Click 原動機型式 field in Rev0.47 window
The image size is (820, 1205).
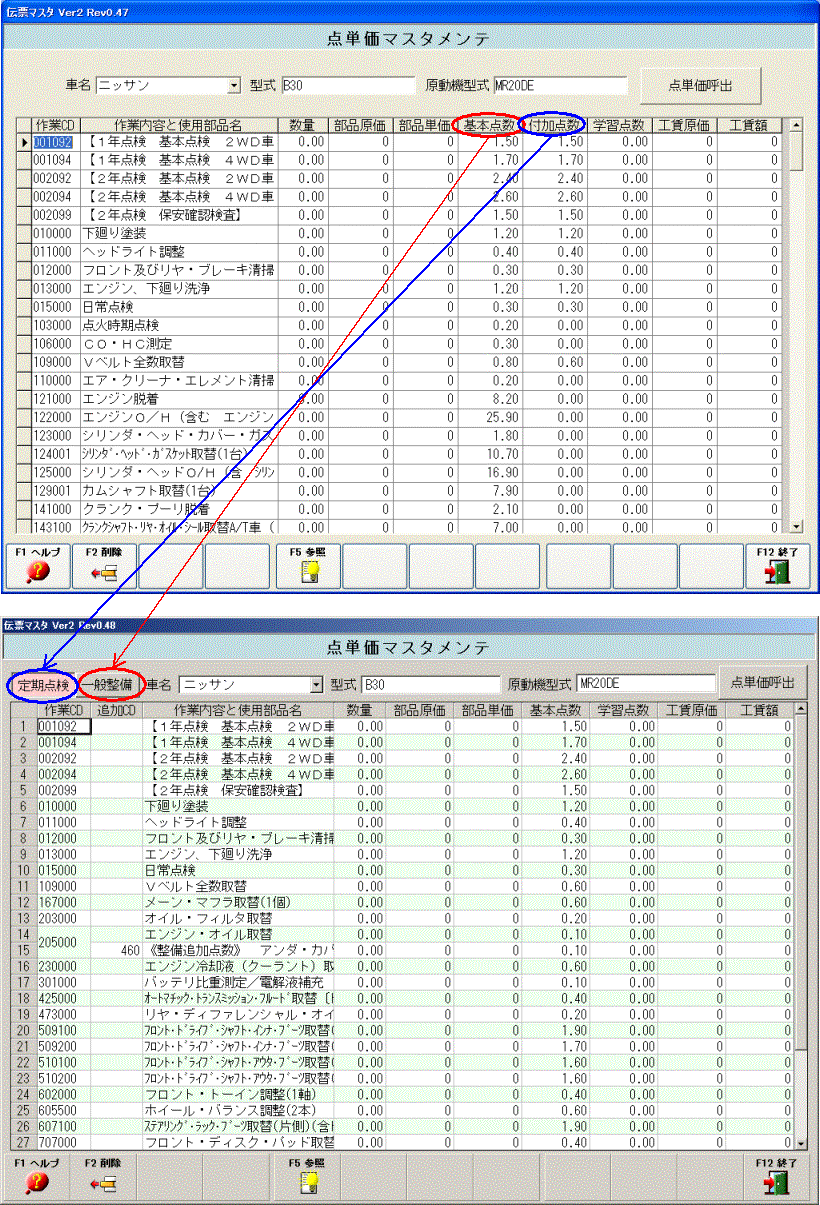coord(560,86)
